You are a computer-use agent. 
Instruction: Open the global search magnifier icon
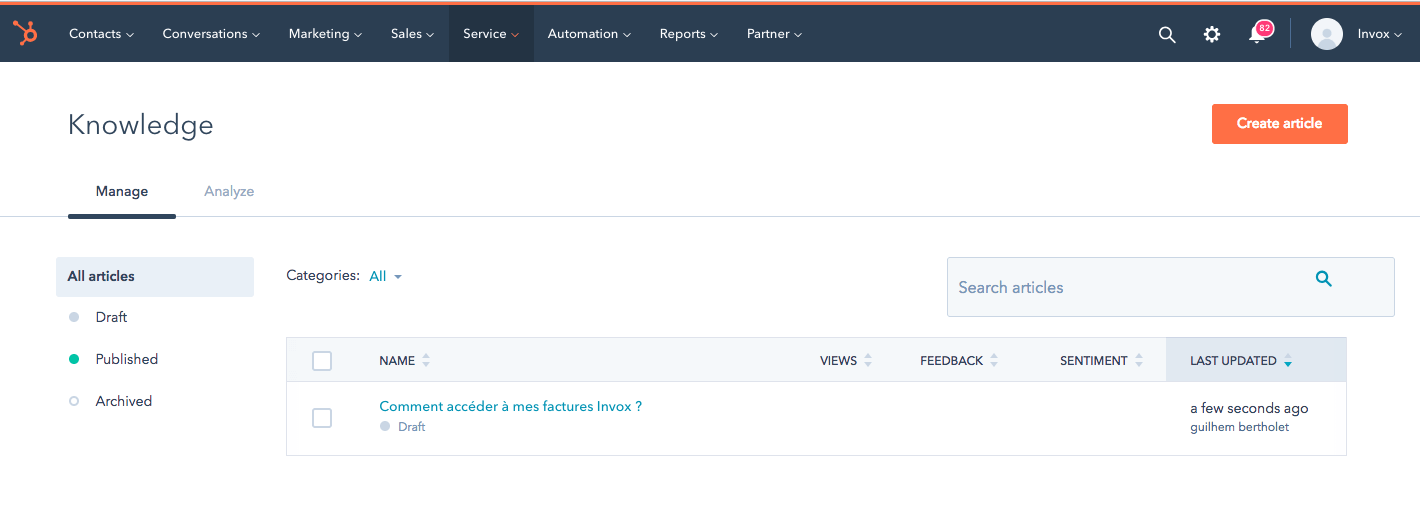(1167, 34)
